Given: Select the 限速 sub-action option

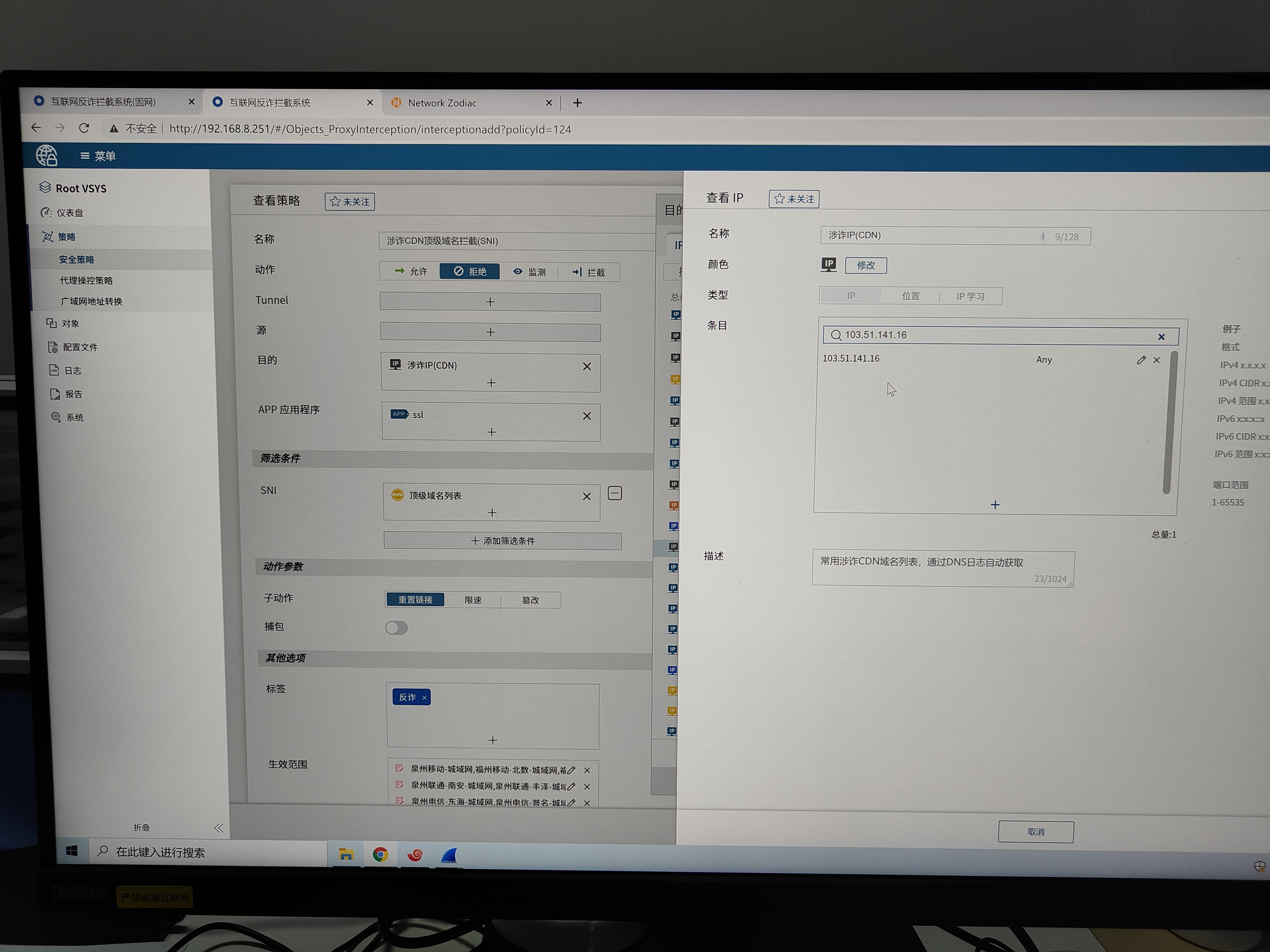Looking at the screenshot, I should pyautogui.click(x=473, y=600).
